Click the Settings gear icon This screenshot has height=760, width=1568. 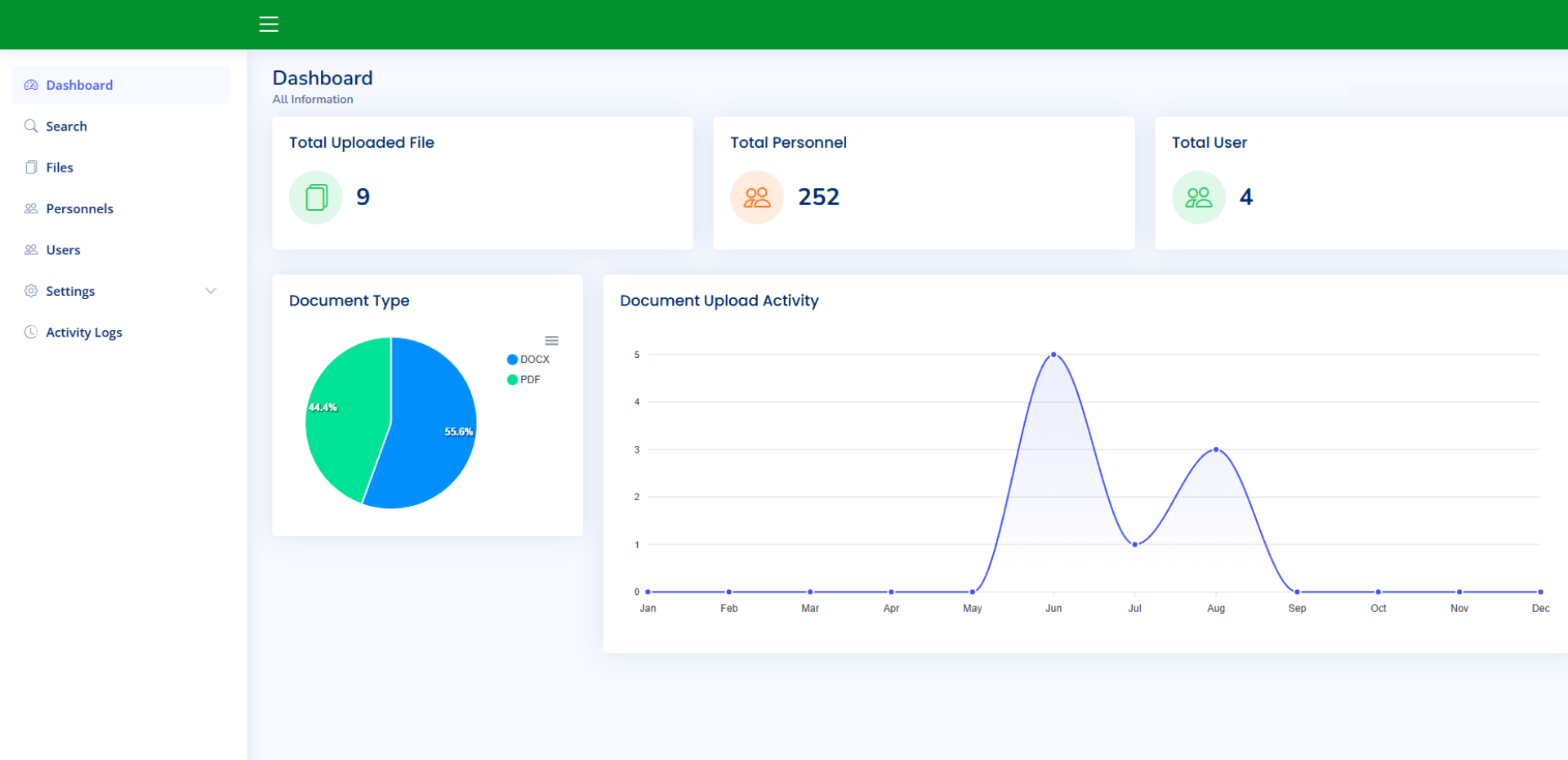31,291
